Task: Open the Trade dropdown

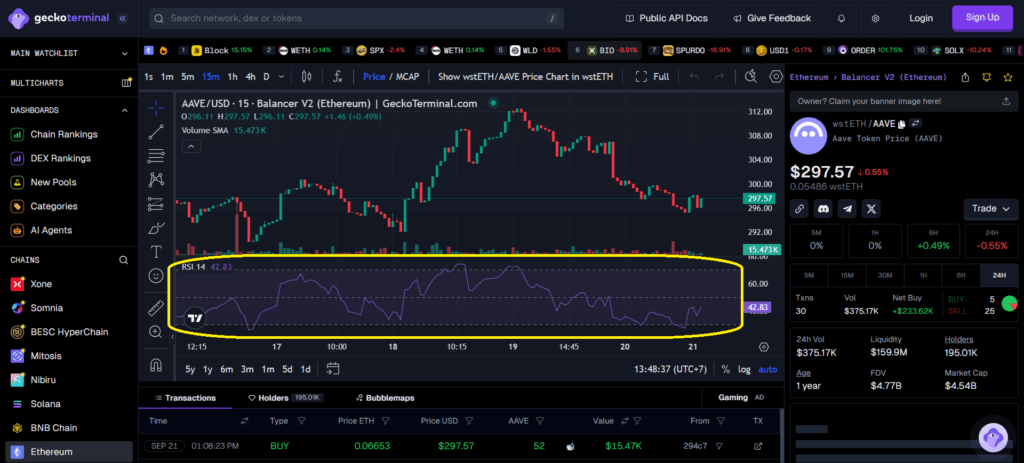Action: pos(990,209)
